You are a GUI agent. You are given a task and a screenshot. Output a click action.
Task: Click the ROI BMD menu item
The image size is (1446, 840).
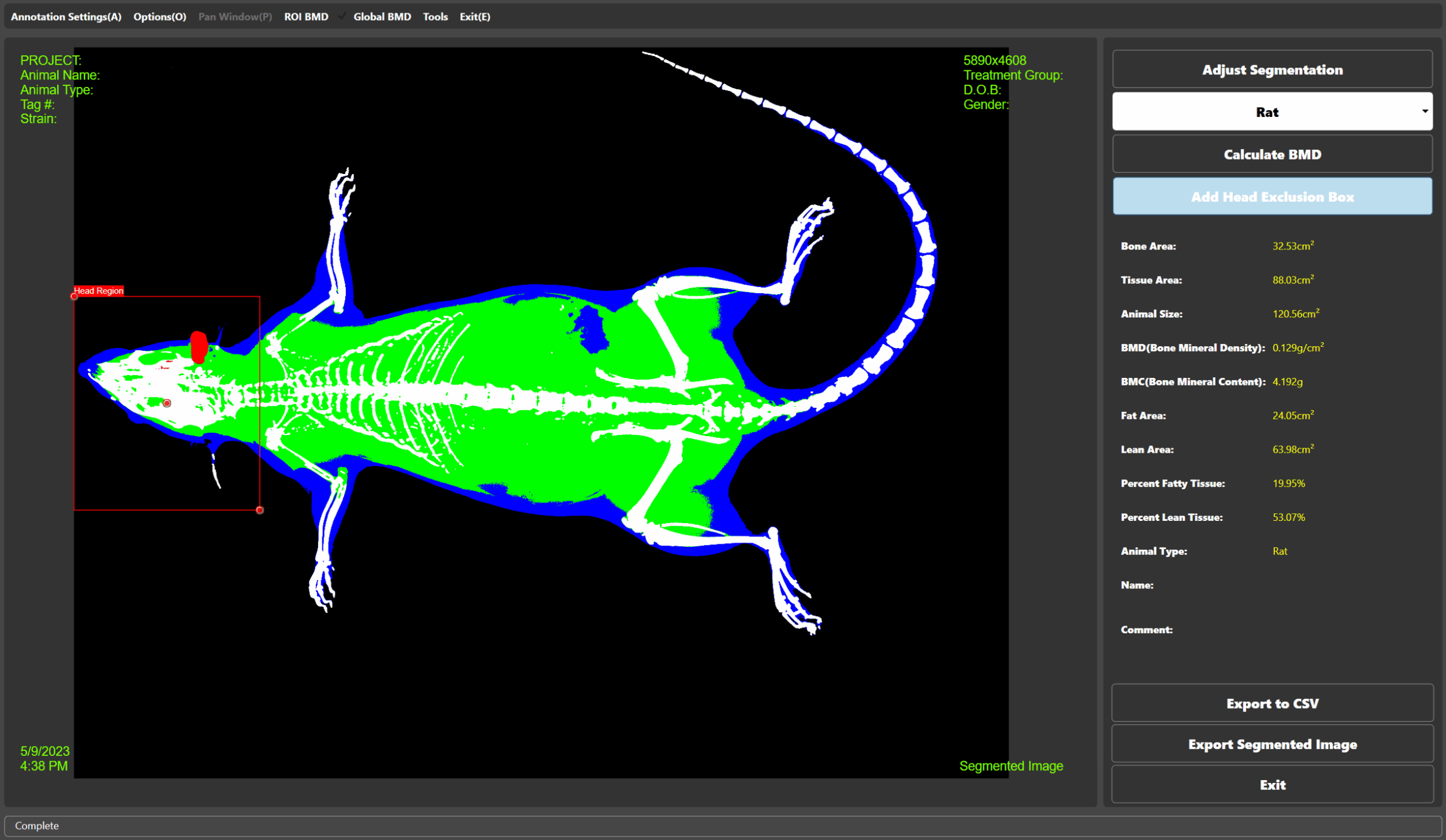306,16
